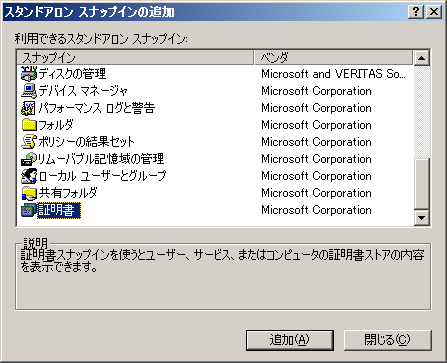Sort by the スナップイン column header
This screenshot has width=447, height=363.
pyautogui.click(x=135, y=58)
